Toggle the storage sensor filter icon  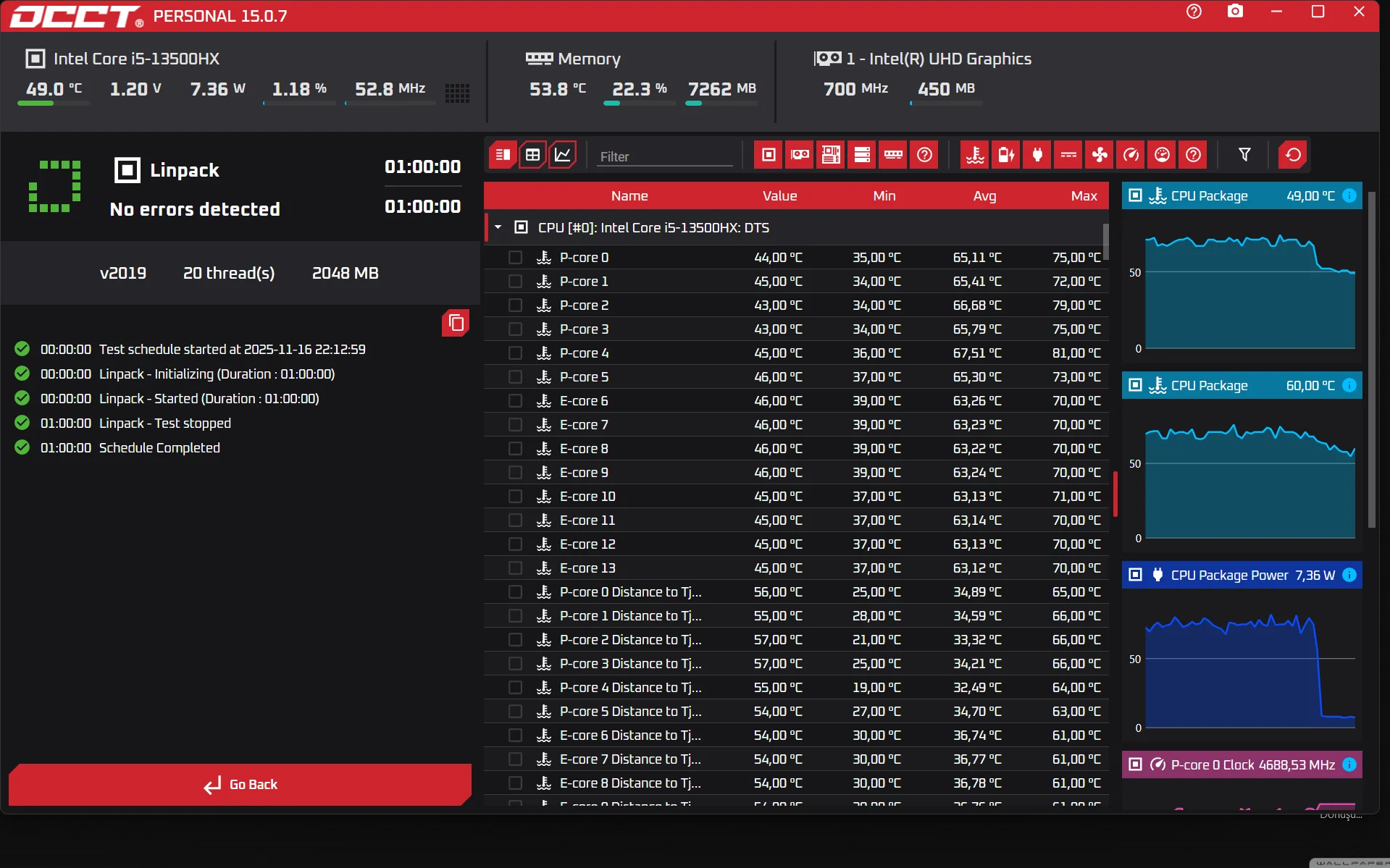click(x=862, y=155)
